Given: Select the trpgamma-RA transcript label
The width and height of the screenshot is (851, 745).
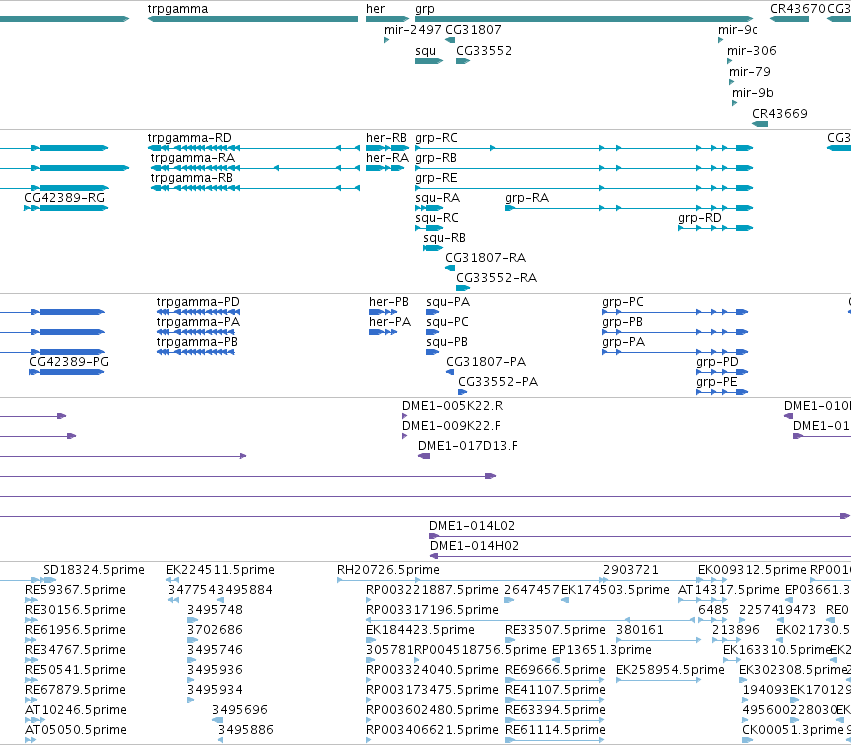Looking at the screenshot, I should [193, 158].
